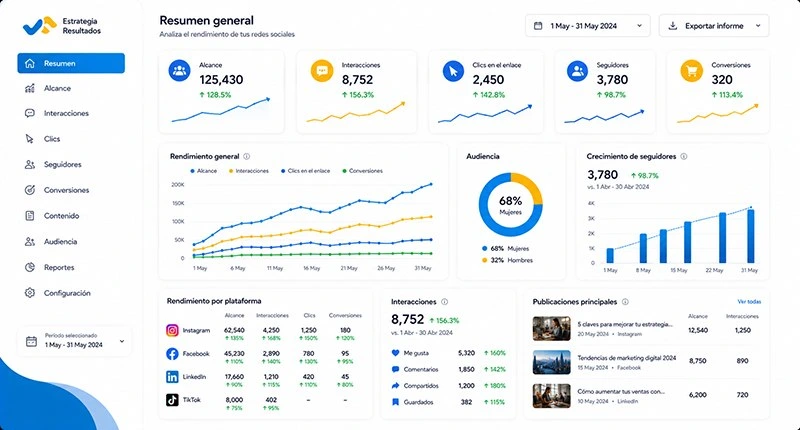800x430 pixels.
Task: Click the yellow chat icon on Interacciones card
Action: pyautogui.click(x=322, y=71)
